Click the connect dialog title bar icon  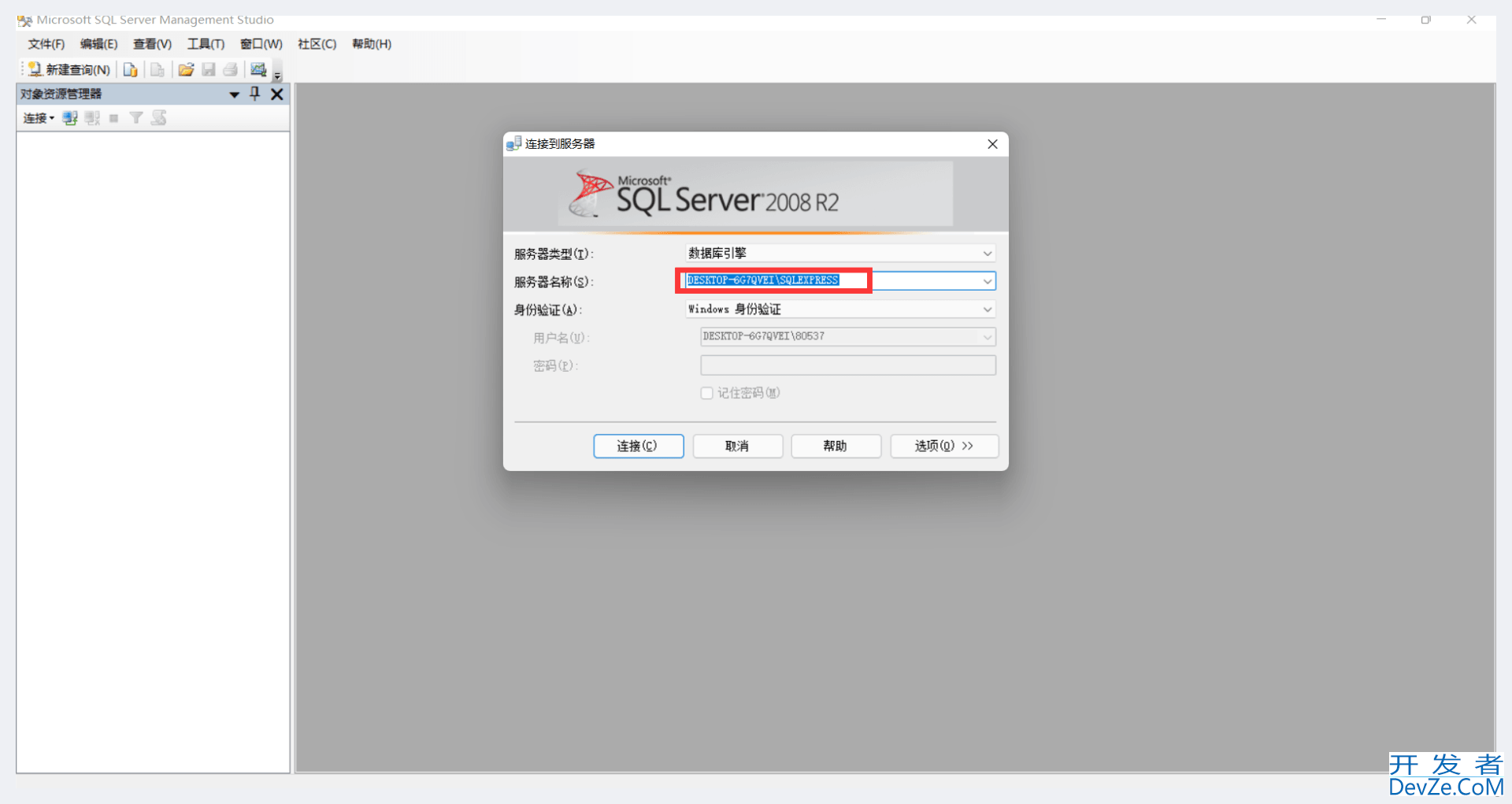514,143
